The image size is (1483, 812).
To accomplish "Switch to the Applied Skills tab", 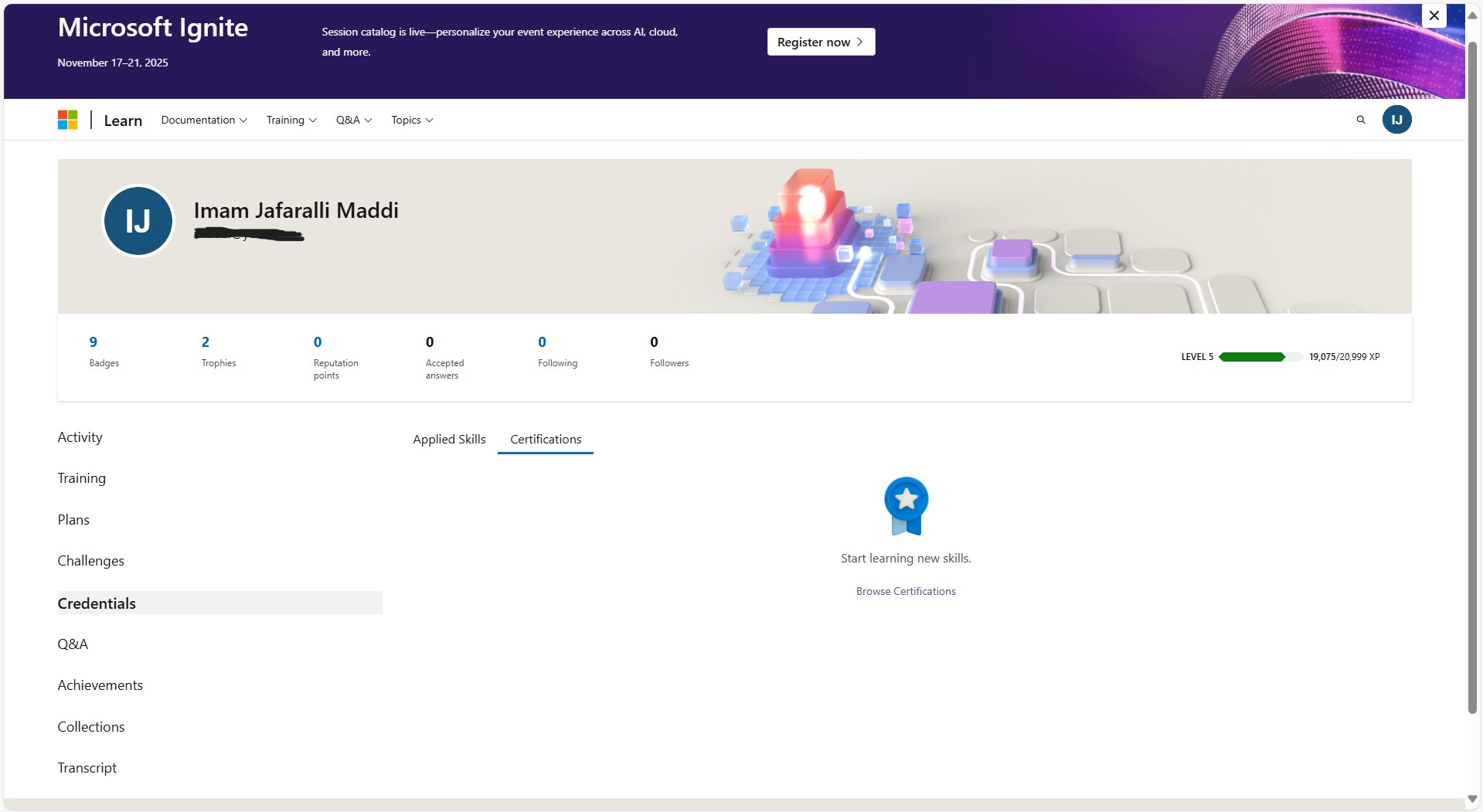I will tap(449, 439).
